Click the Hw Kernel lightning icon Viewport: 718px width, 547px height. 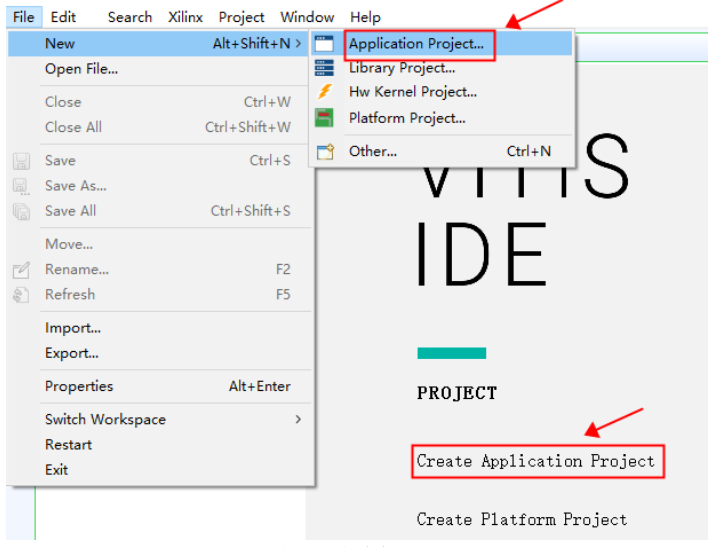tap(325, 92)
